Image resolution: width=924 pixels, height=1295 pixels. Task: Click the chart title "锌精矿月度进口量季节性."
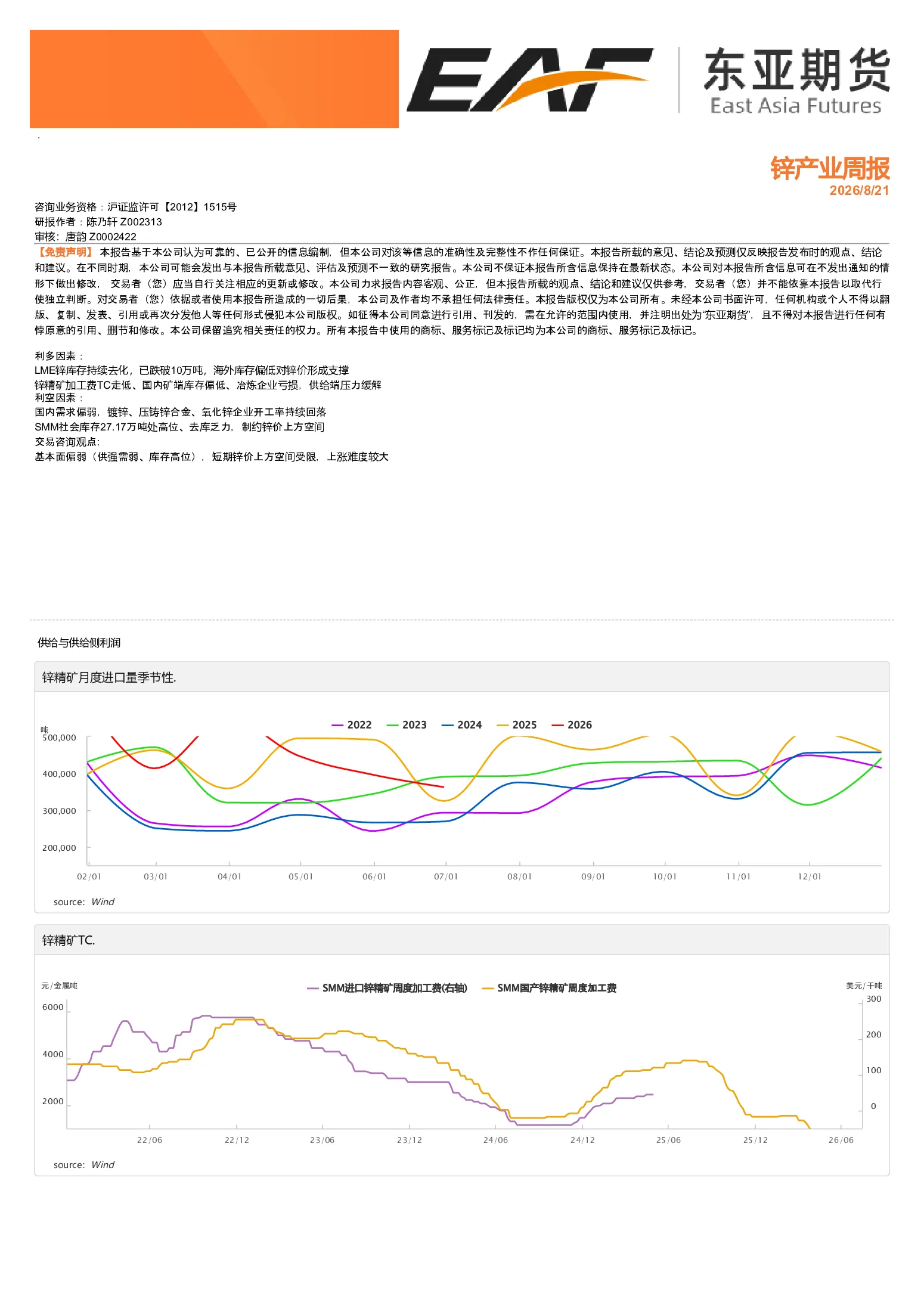(109, 677)
